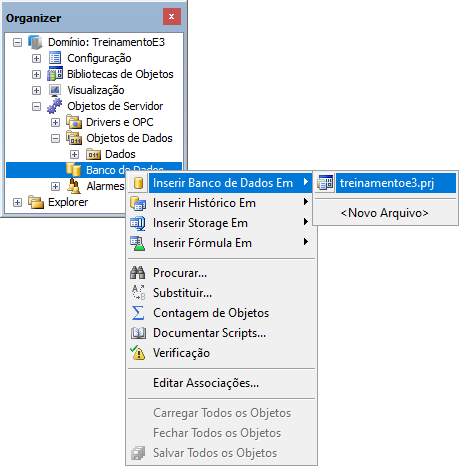This screenshot has width=459, height=466.
Task: Collapse the Objetos de Dados node
Action: (x=55, y=138)
